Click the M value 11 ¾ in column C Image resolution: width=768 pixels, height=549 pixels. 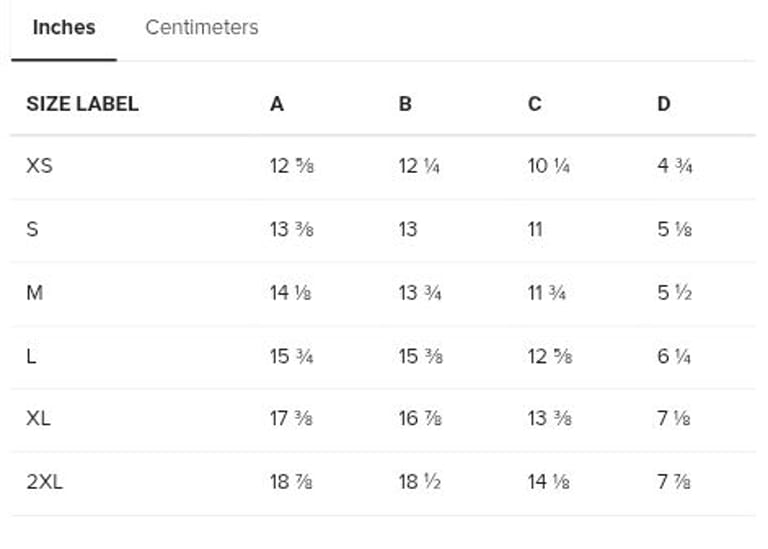[549, 292]
